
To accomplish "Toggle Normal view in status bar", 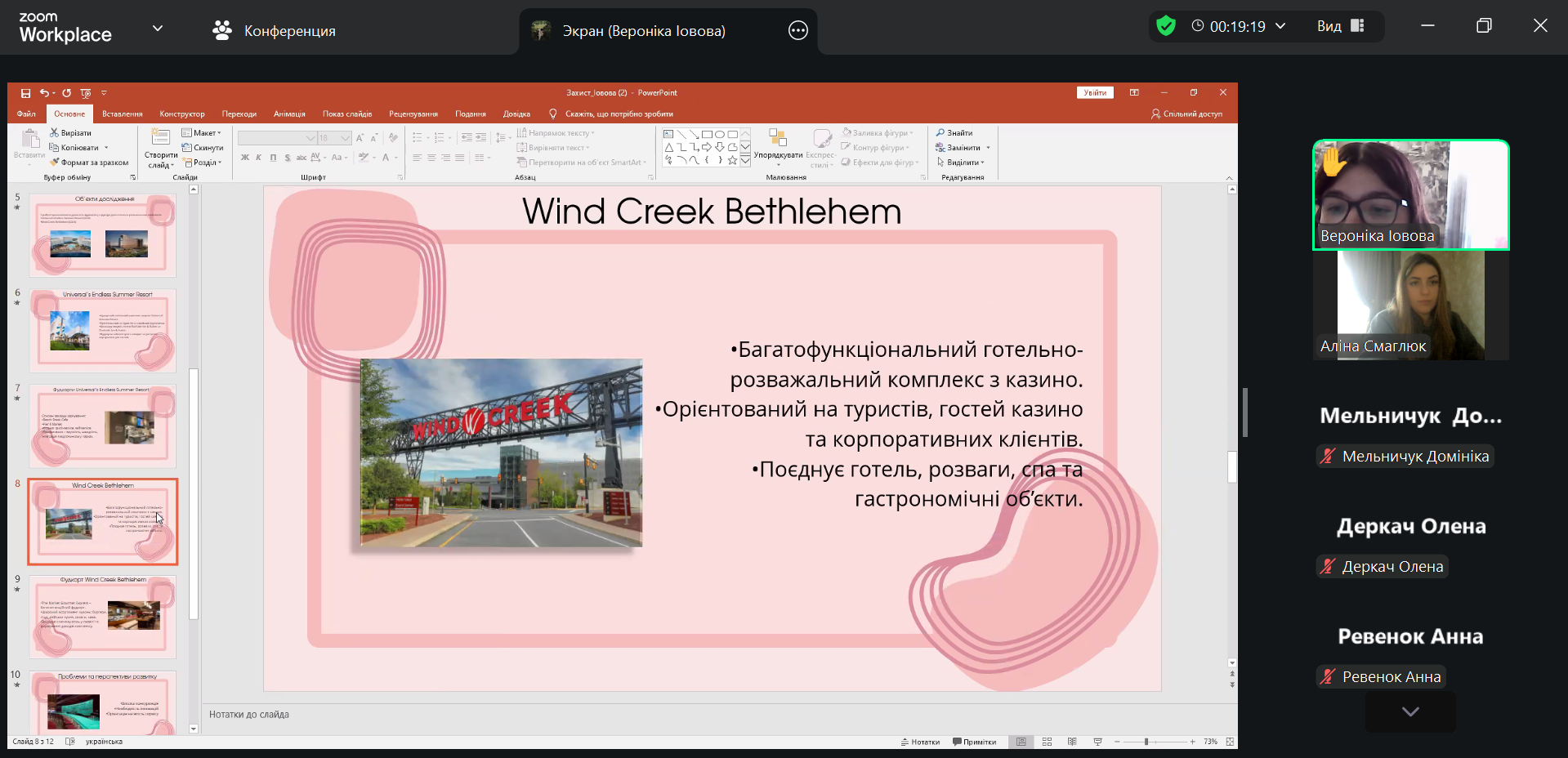I will coord(1021,742).
